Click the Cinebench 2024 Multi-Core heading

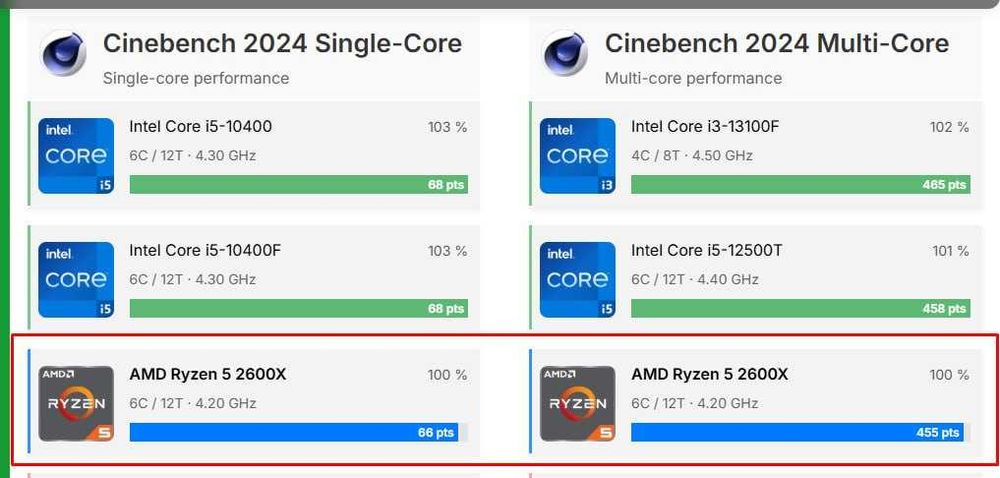[x=777, y=44]
